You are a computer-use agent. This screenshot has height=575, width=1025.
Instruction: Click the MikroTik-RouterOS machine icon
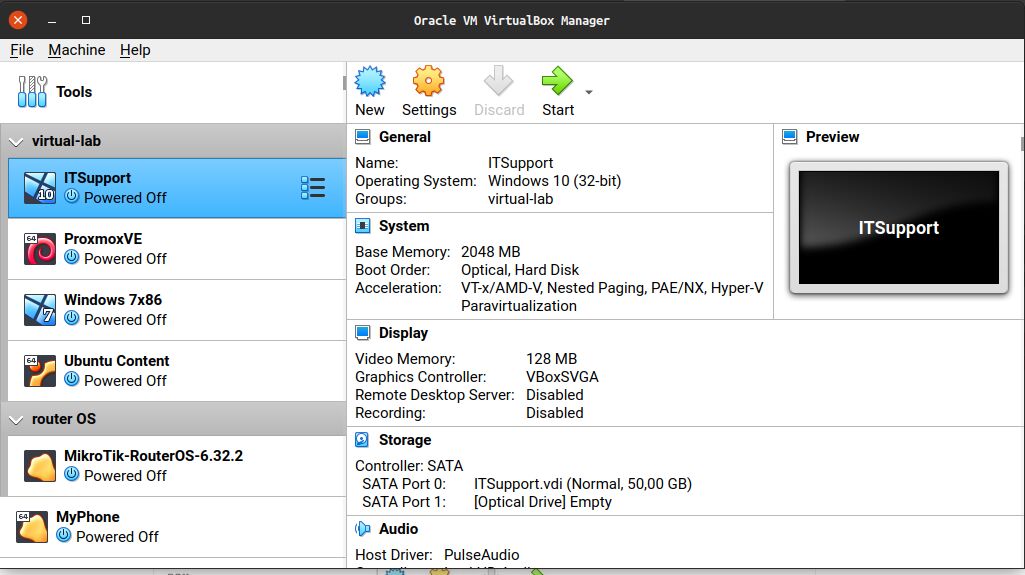pyautogui.click(x=40, y=466)
